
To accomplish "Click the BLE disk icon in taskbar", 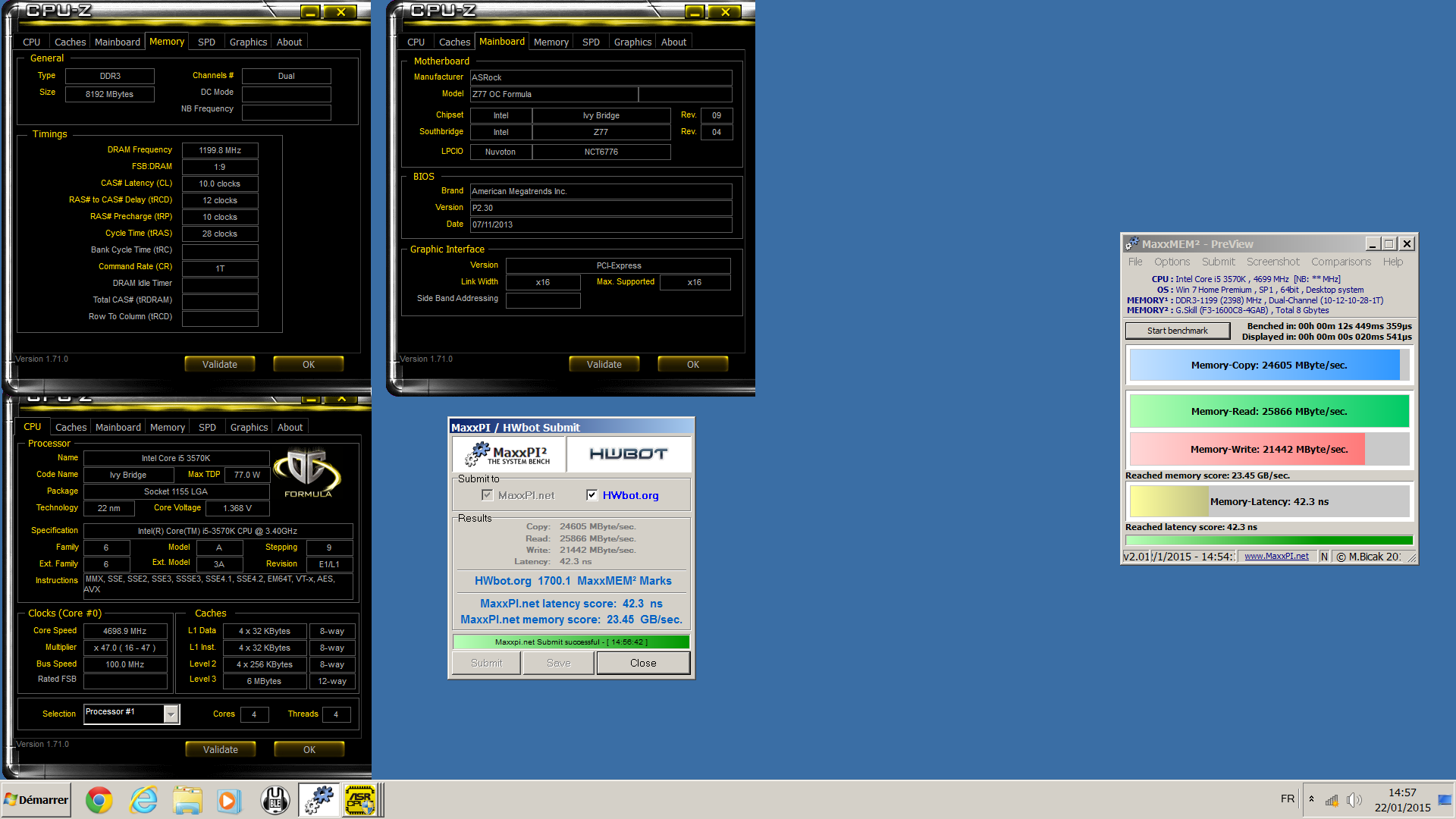I will click(275, 800).
